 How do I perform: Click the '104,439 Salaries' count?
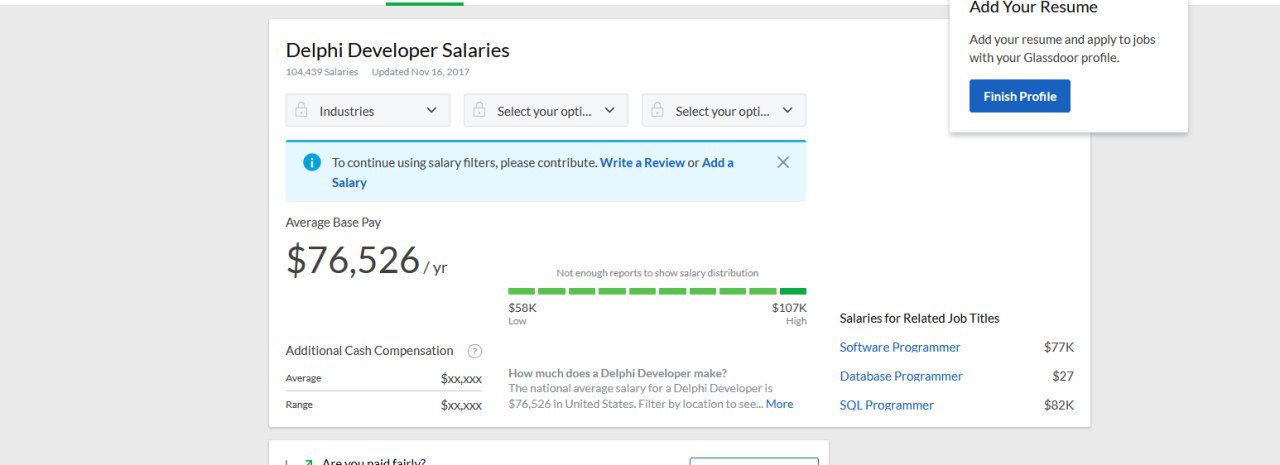322,72
